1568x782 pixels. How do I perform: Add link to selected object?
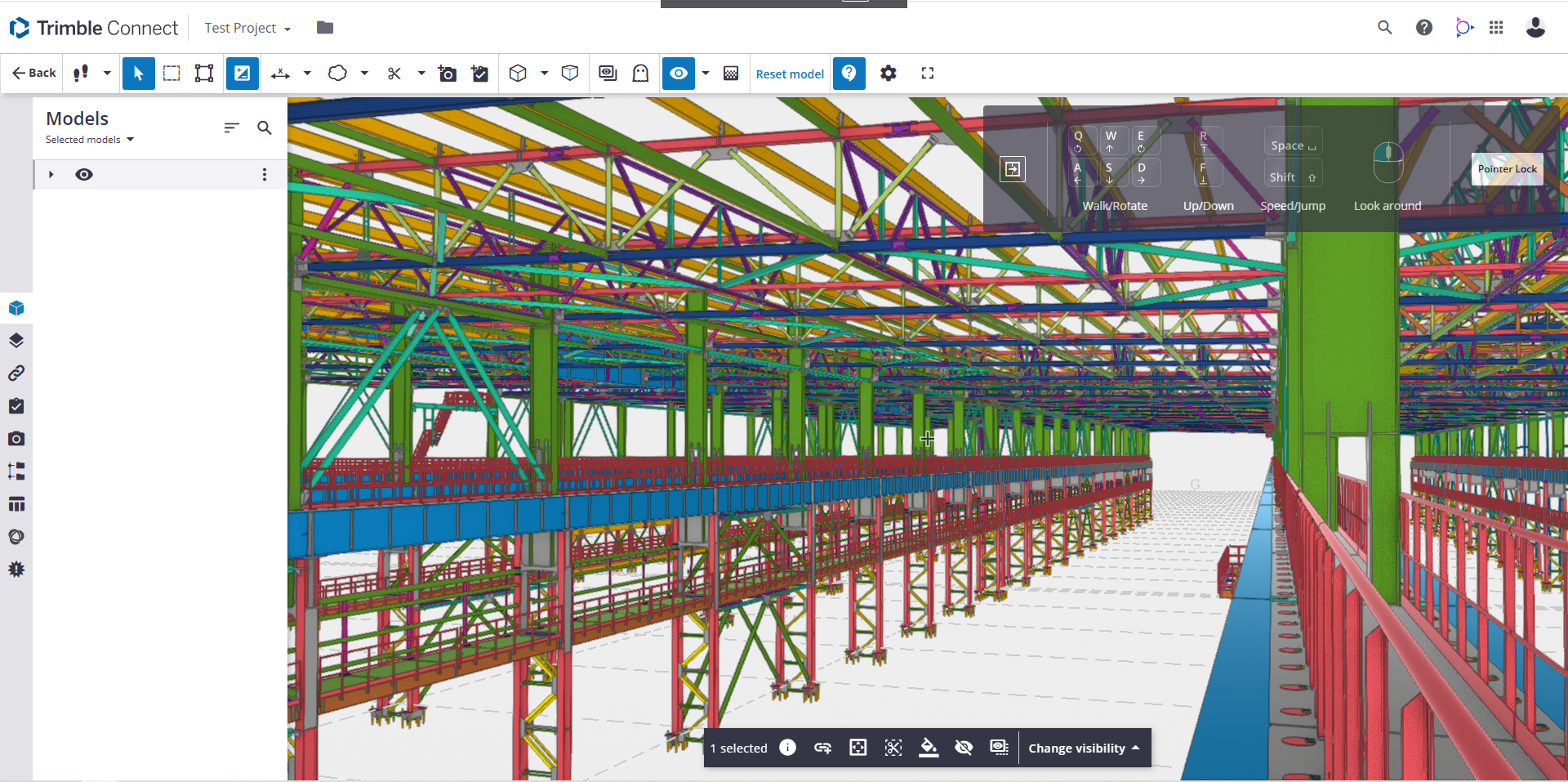click(822, 748)
